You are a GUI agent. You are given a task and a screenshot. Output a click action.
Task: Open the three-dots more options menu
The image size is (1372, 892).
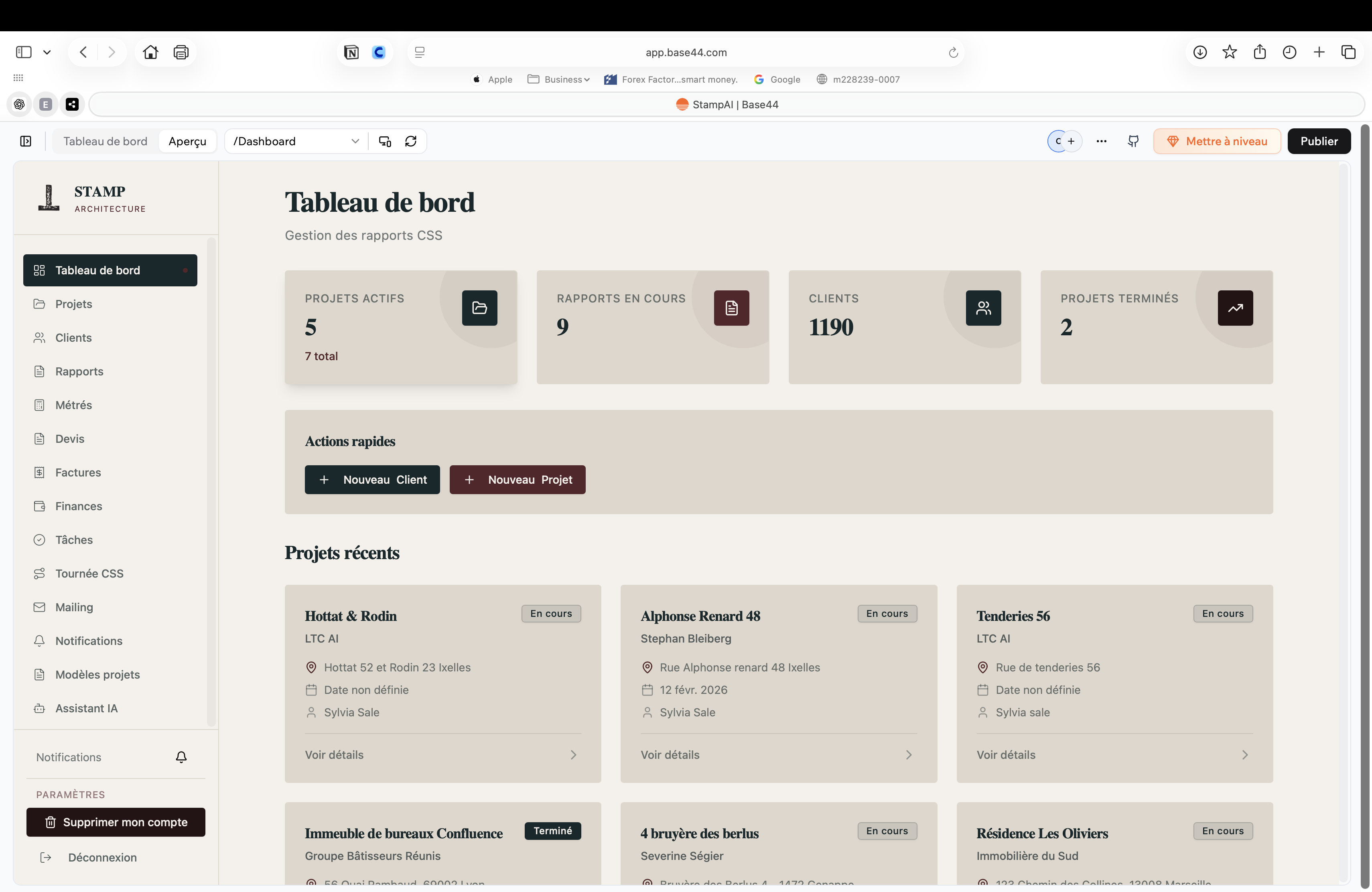(1102, 141)
